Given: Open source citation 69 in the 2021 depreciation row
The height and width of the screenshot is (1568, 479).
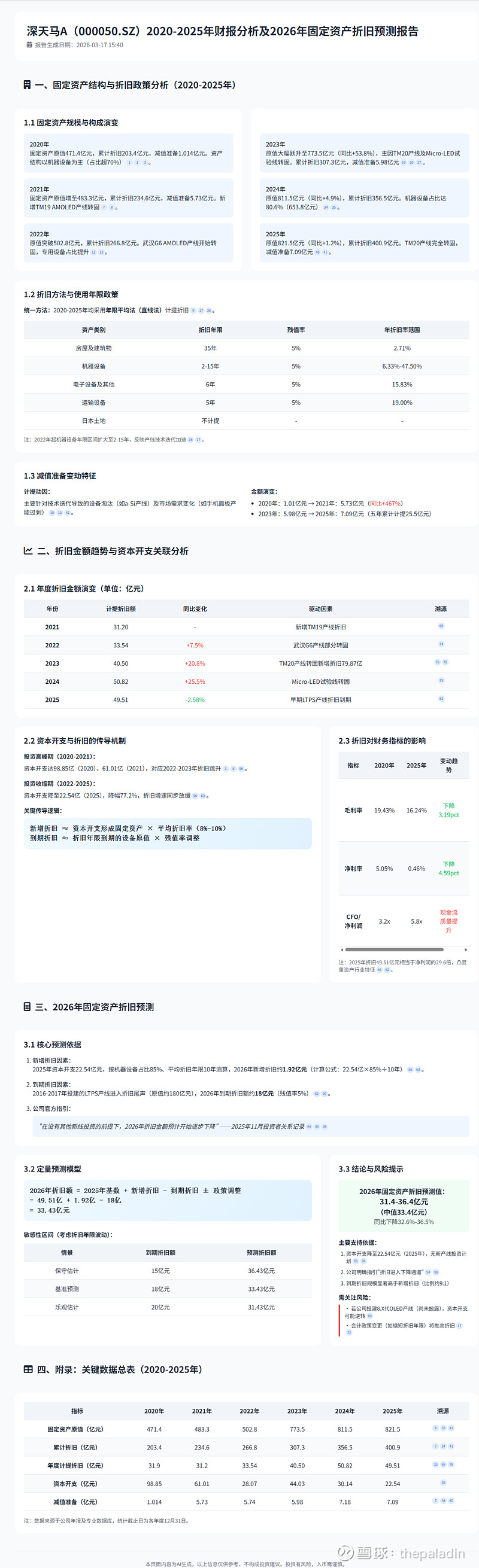Looking at the screenshot, I should 441,626.
